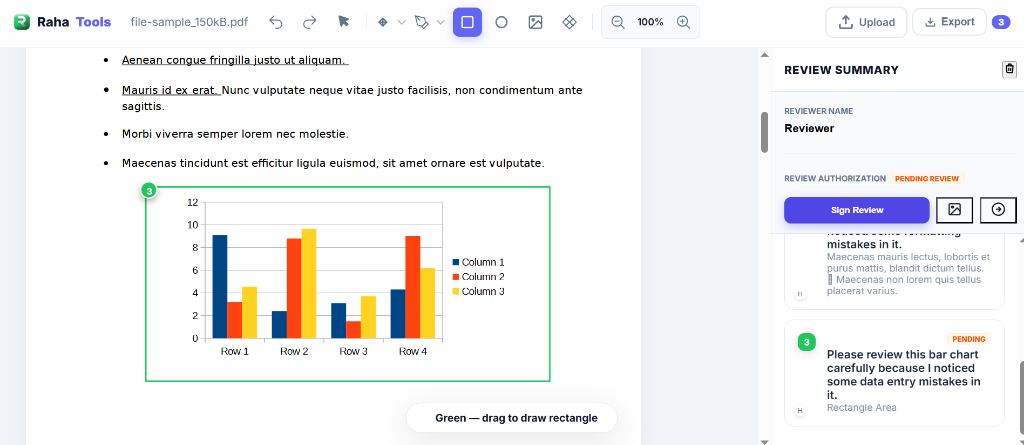
Task: Click the document vertical scrollbar thumb
Action: coord(765,132)
